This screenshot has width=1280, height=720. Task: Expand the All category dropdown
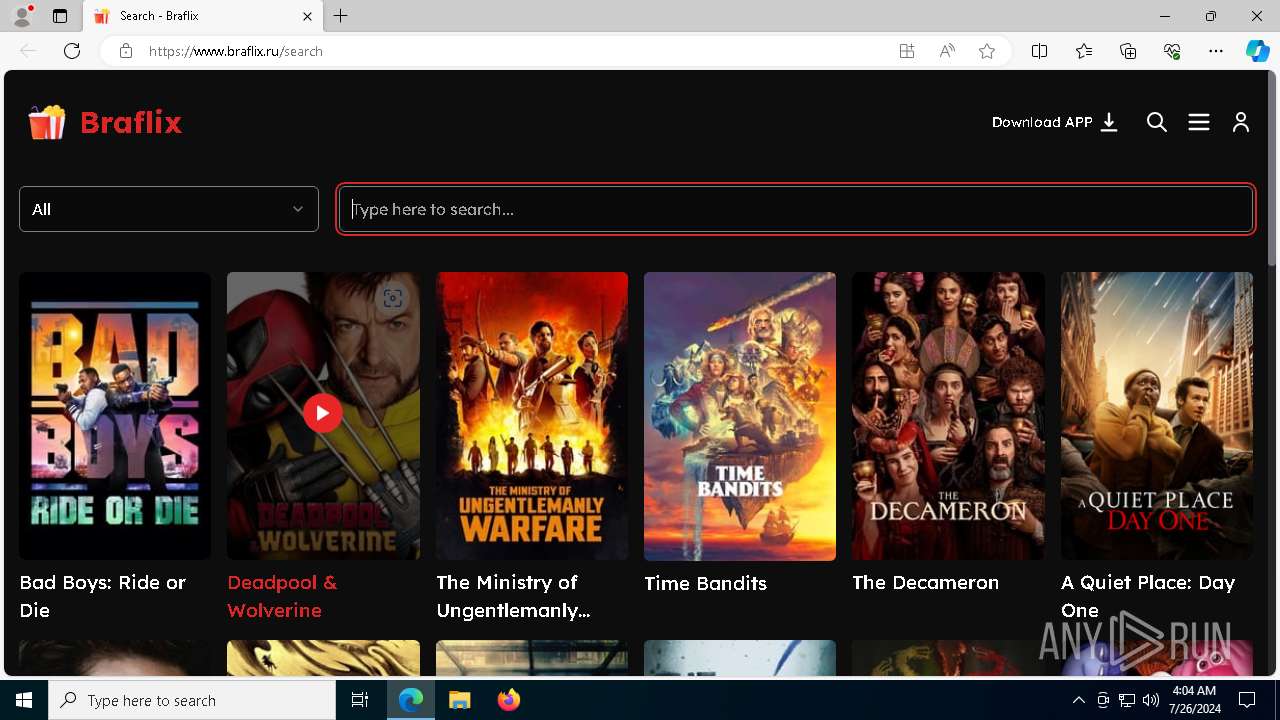click(x=169, y=209)
